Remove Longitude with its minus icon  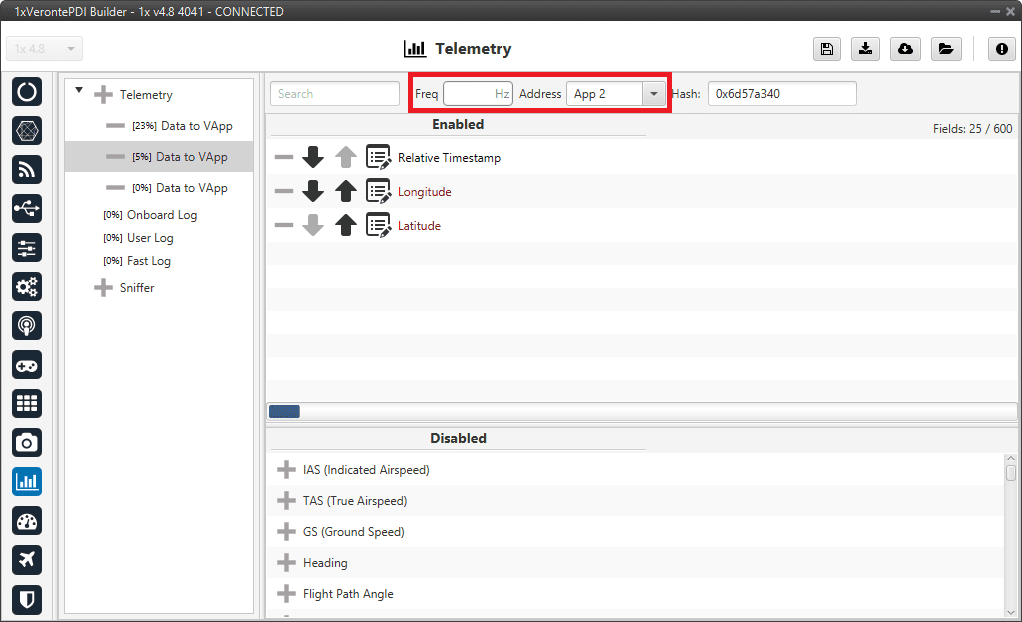(x=284, y=191)
